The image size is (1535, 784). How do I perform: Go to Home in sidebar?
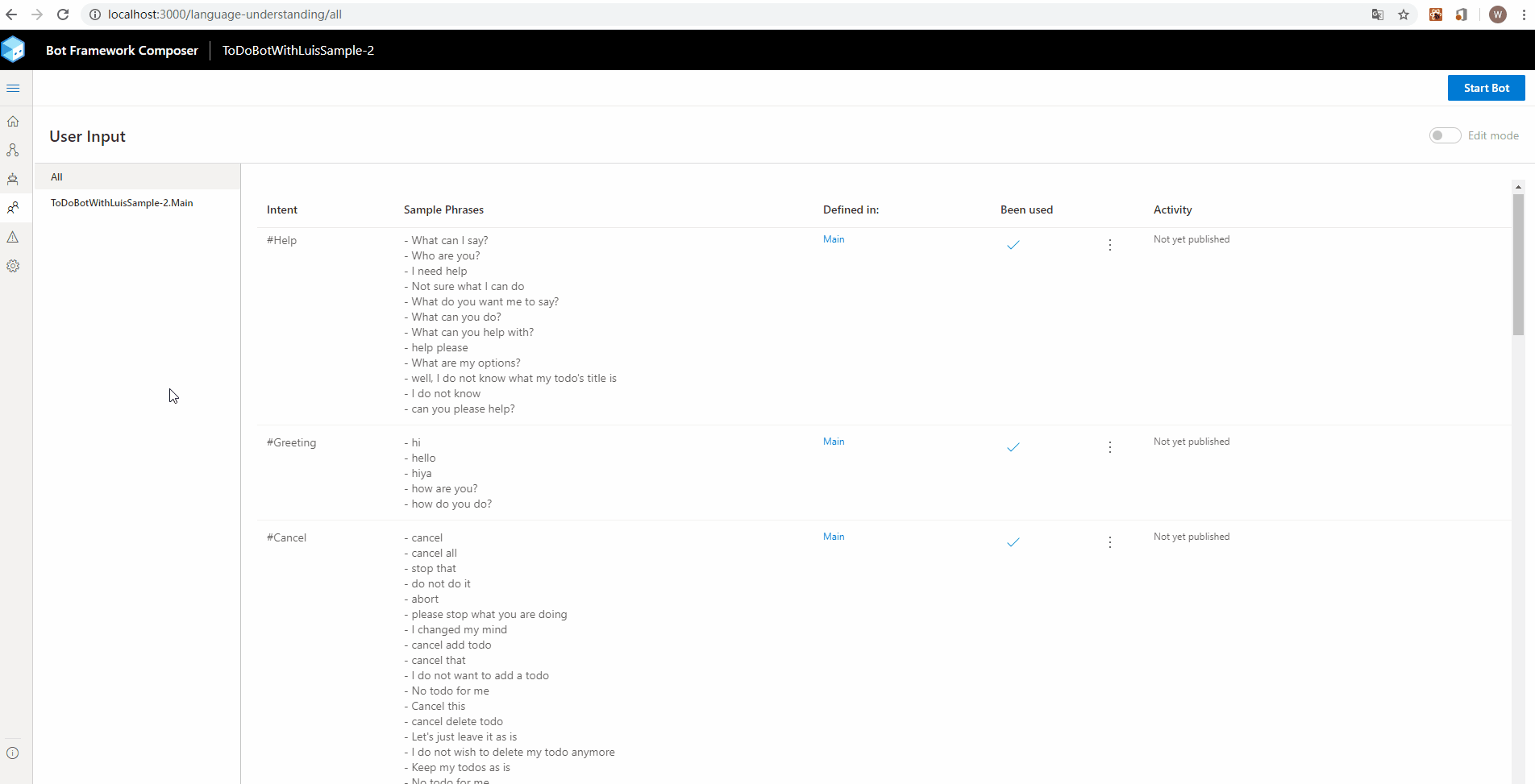coord(13,121)
